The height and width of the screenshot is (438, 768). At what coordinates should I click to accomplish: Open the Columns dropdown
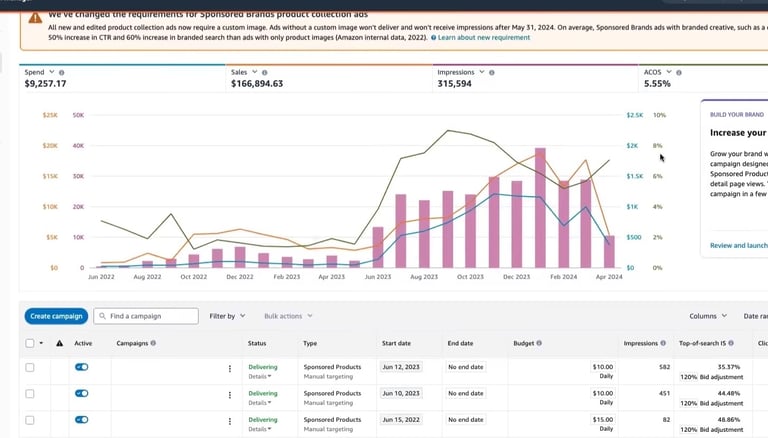click(x=708, y=316)
